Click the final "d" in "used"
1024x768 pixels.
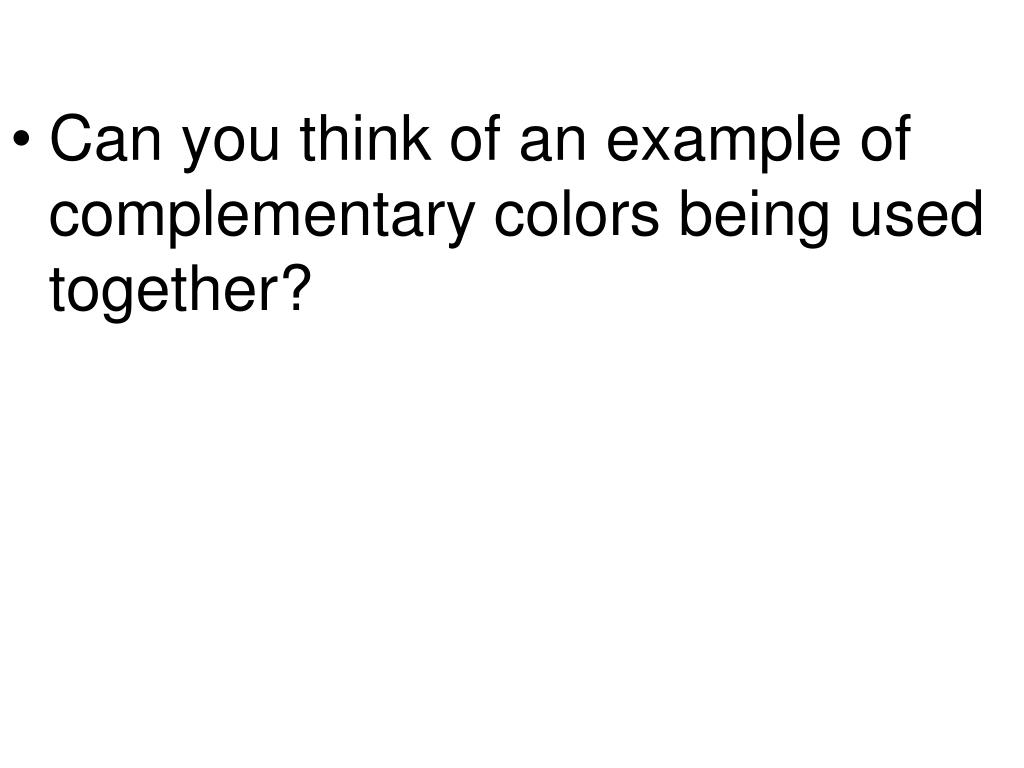965,213
